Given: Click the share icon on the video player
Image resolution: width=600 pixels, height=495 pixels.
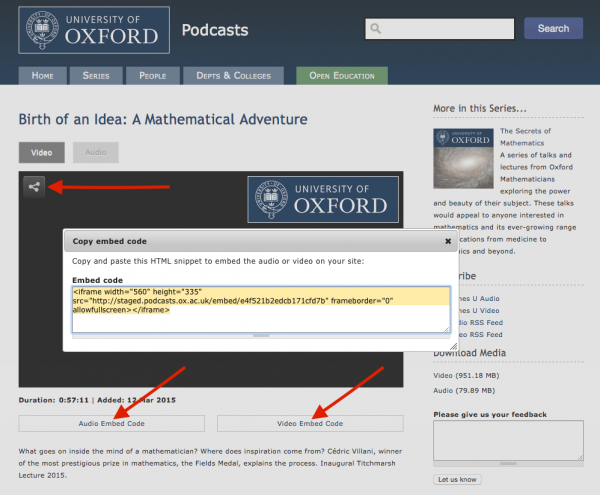Looking at the screenshot, I should click(34, 187).
